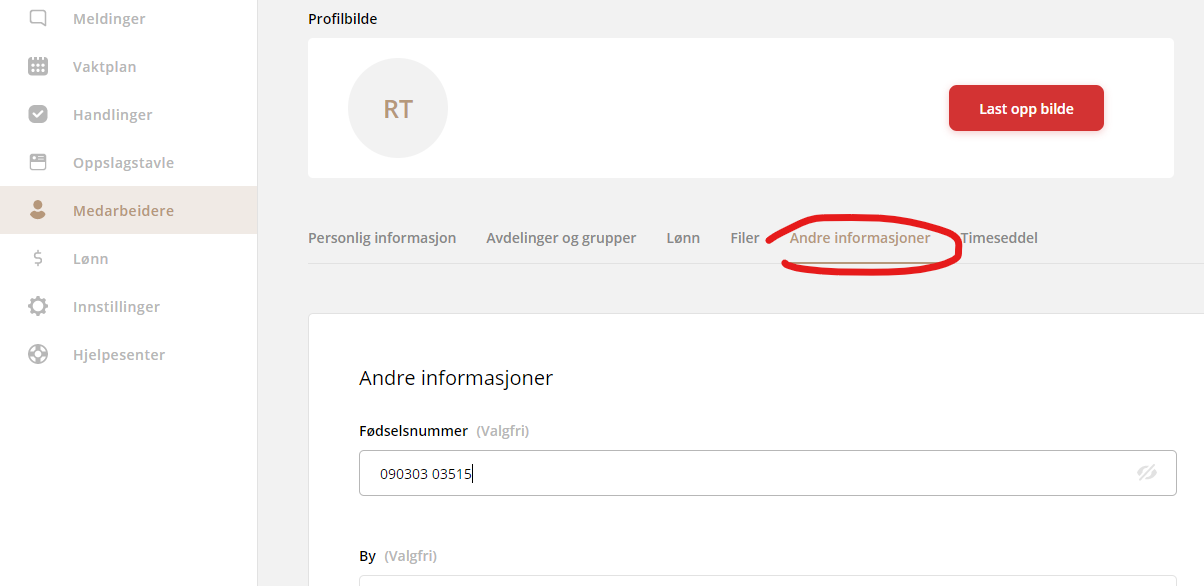Click the Meldinger chat bubble icon
The height and width of the screenshot is (586, 1204).
point(38,18)
